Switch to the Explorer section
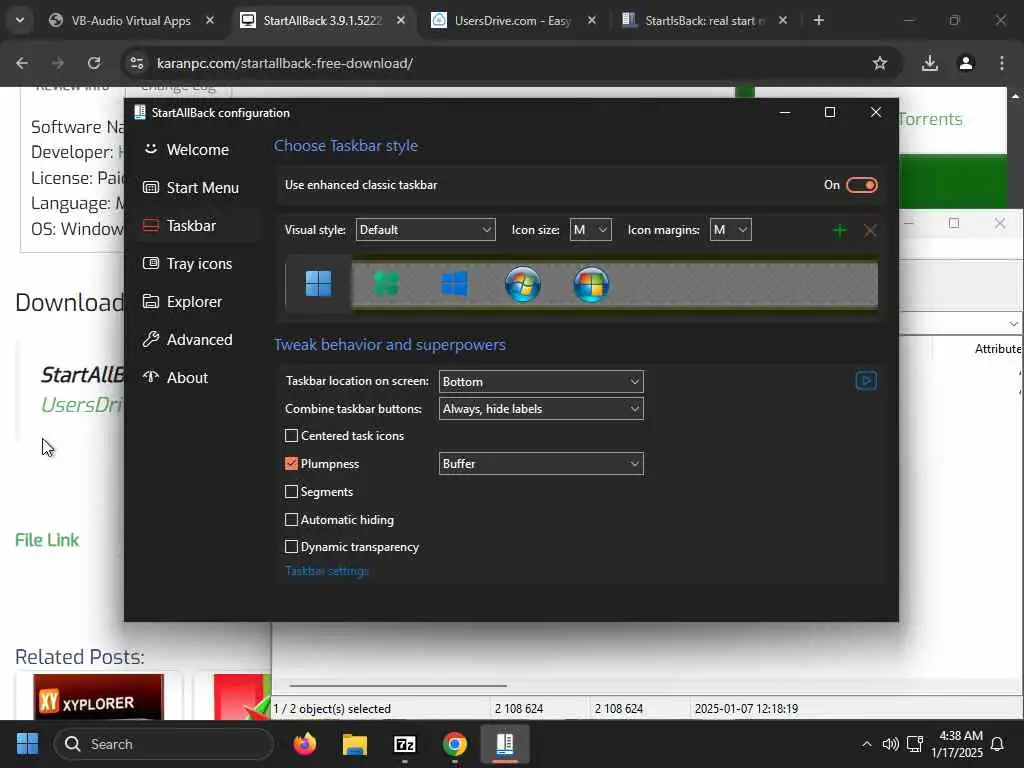1024x768 pixels. point(197,302)
